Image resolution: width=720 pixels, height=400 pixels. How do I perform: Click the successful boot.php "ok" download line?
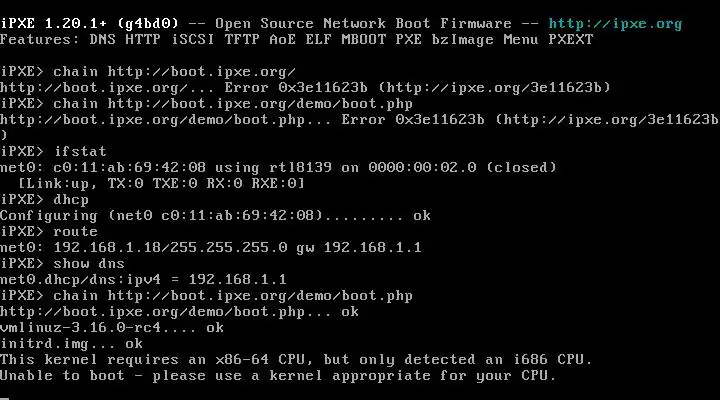(179, 311)
